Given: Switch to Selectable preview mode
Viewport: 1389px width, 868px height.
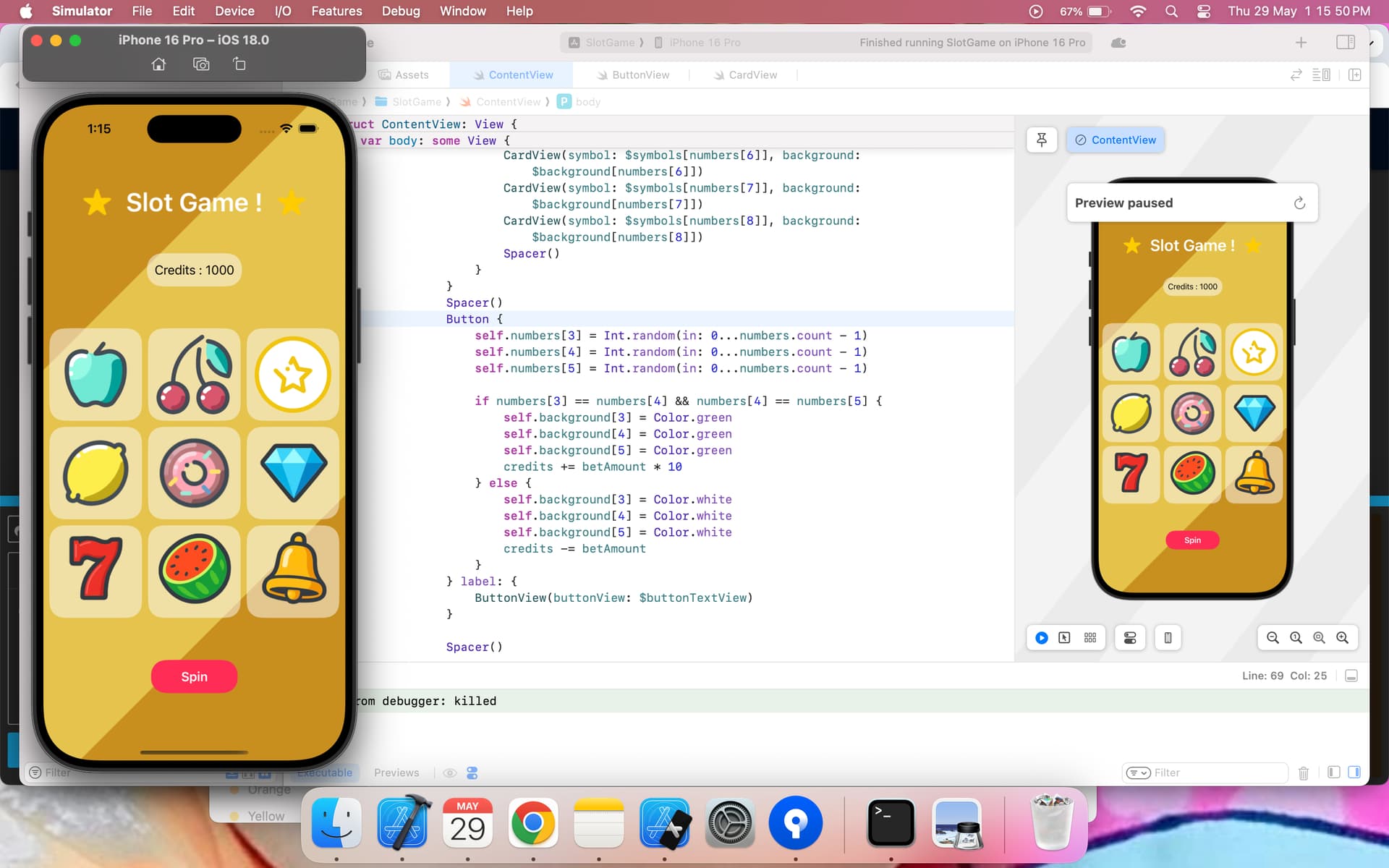Looking at the screenshot, I should tap(1064, 638).
